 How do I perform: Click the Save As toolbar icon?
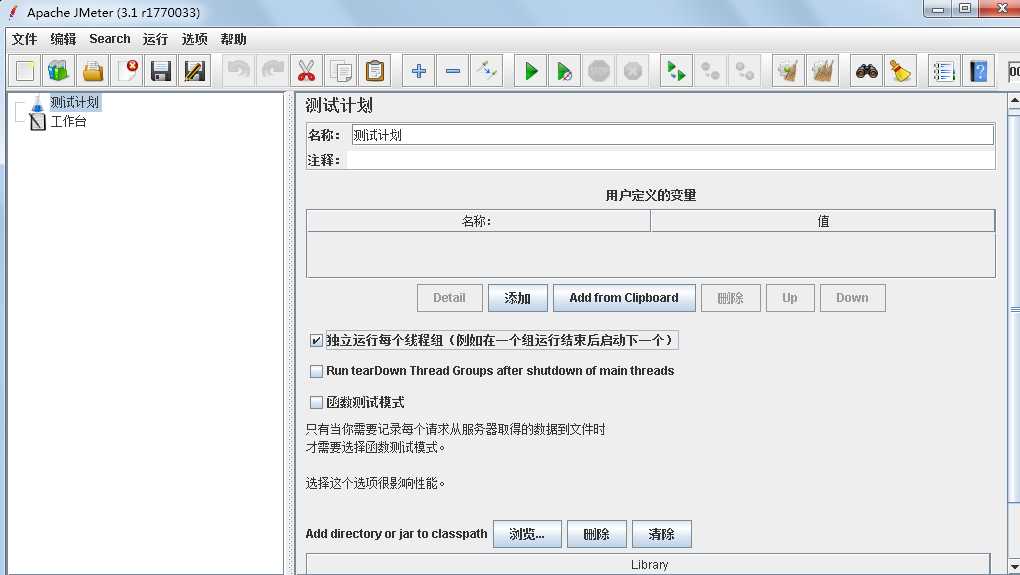click(x=195, y=70)
